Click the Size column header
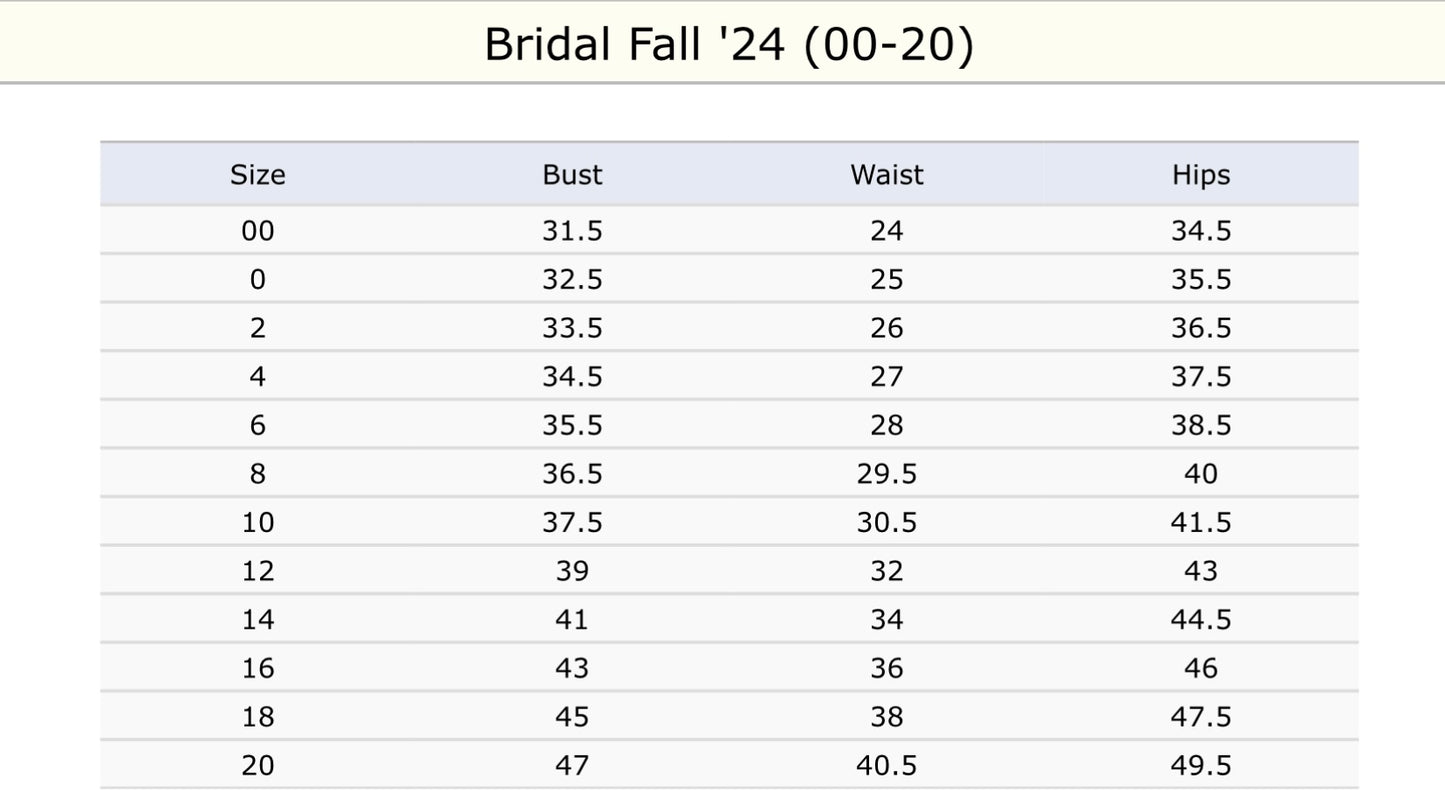Screen dimensions: 1445x812 pos(258,175)
